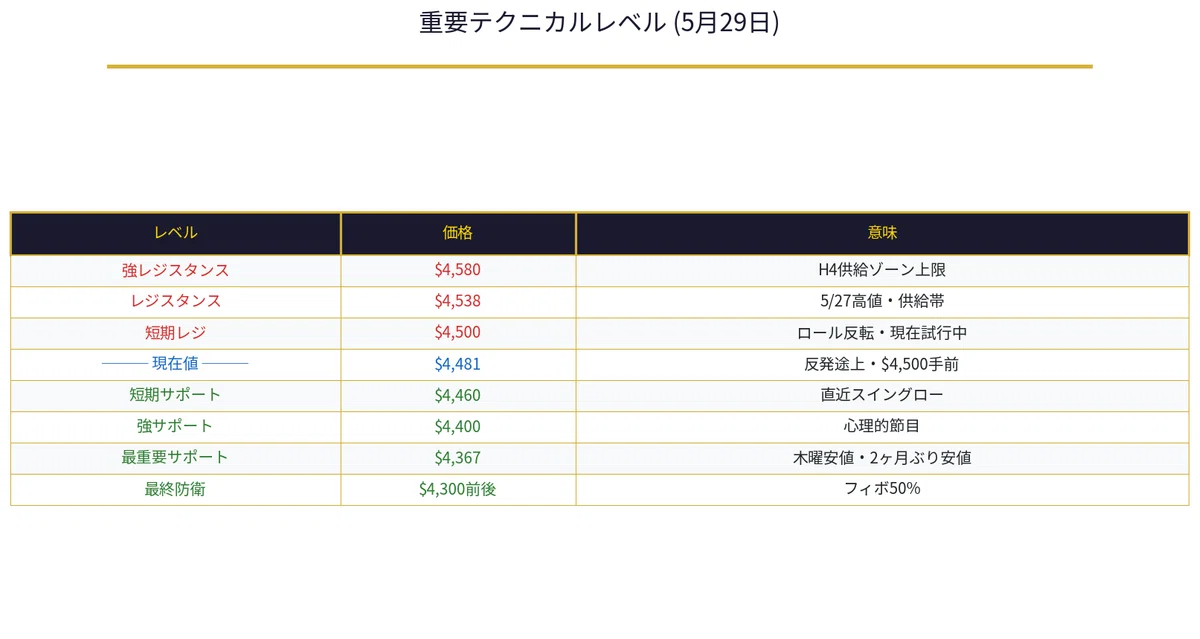The height and width of the screenshot is (639, 1200).
Task: Select the $4,538 price value
Action: point(458,301)
